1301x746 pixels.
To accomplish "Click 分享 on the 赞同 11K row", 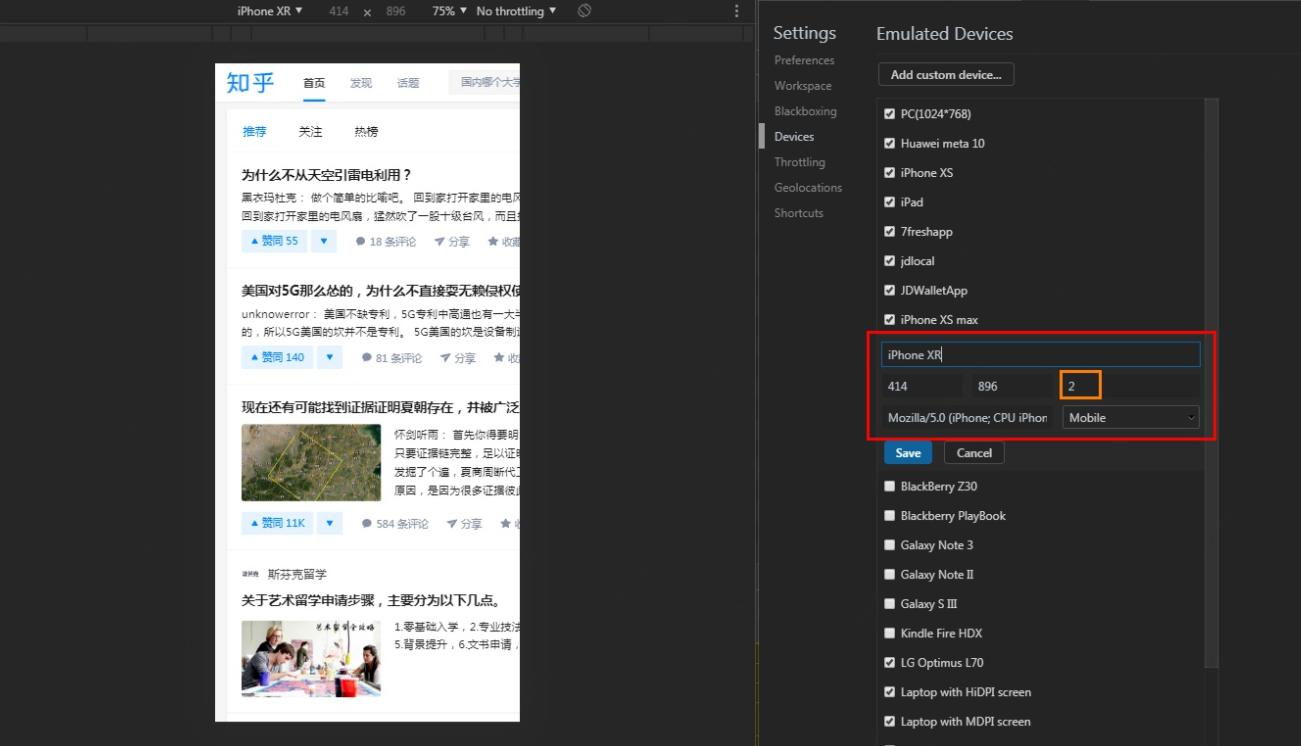I will [464, 524].
